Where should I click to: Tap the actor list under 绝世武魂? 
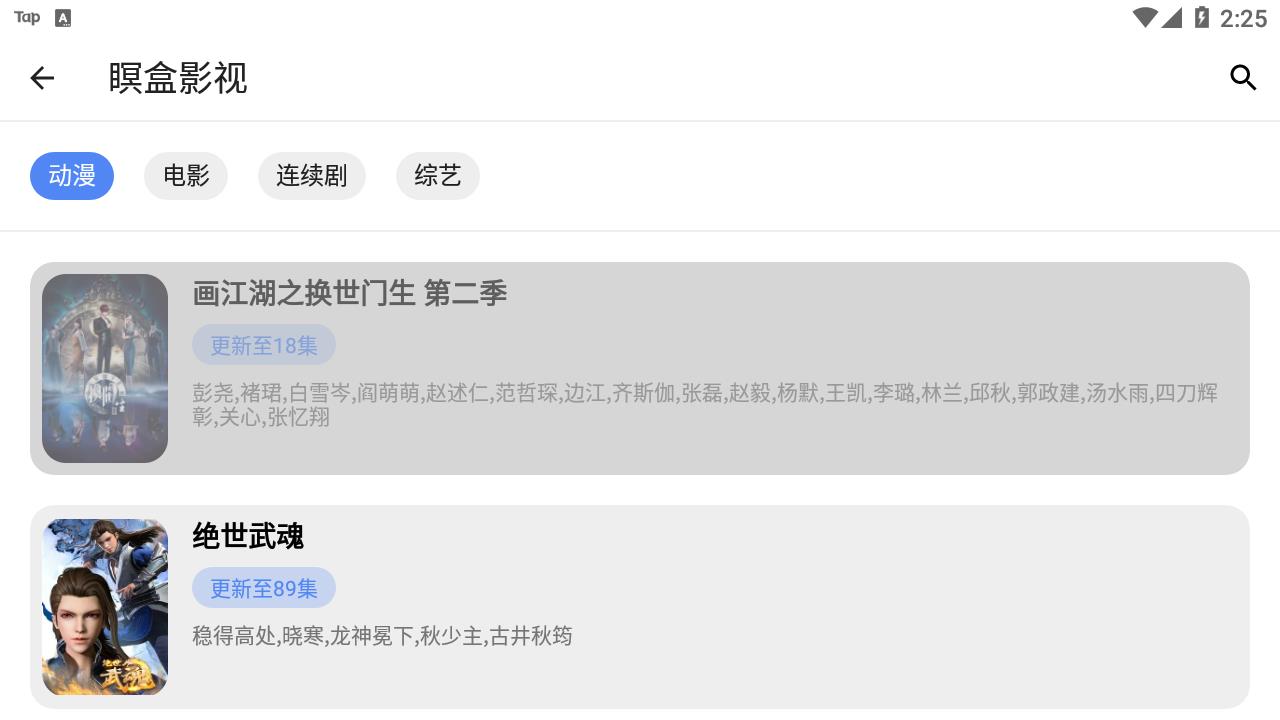pos(382,636)
